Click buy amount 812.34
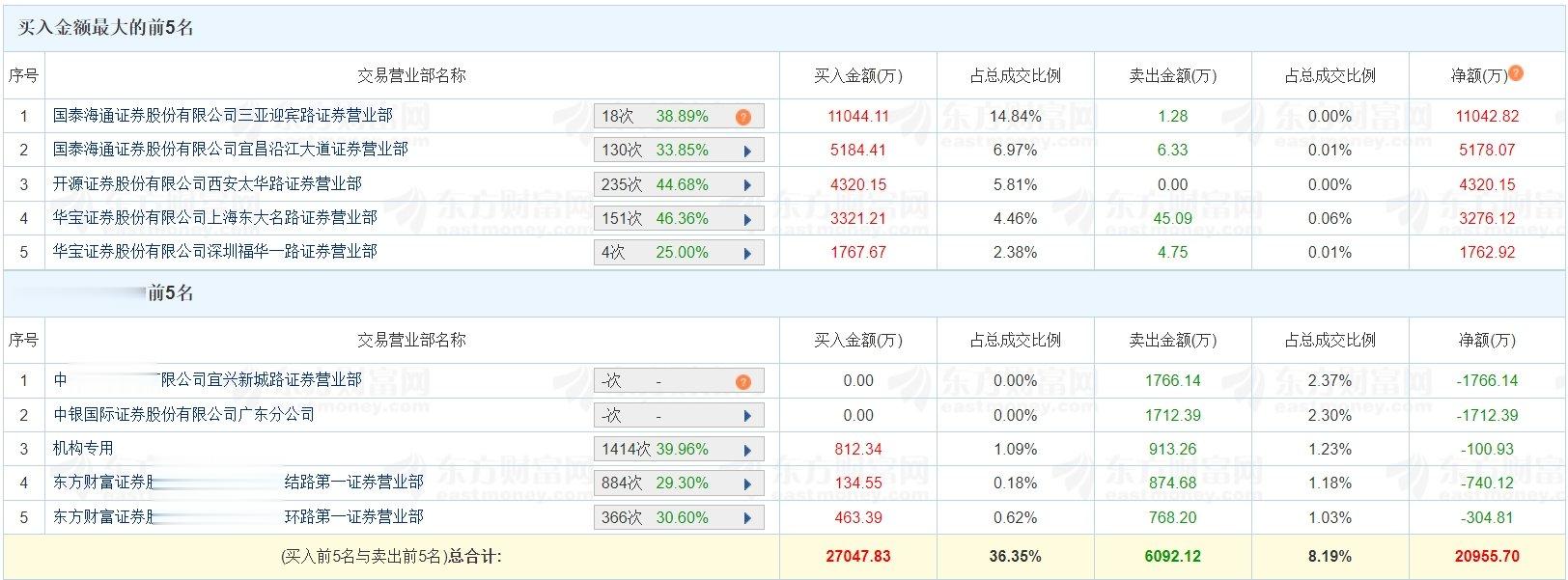Viewport: 1568px width, 580px height. [x=858, y=449]
